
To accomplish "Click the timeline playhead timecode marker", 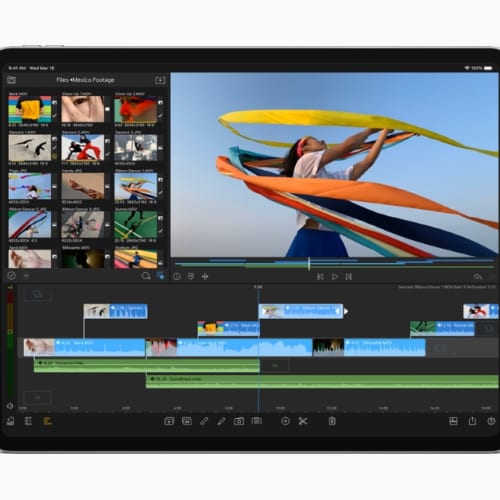I will [x=258, y=287].
